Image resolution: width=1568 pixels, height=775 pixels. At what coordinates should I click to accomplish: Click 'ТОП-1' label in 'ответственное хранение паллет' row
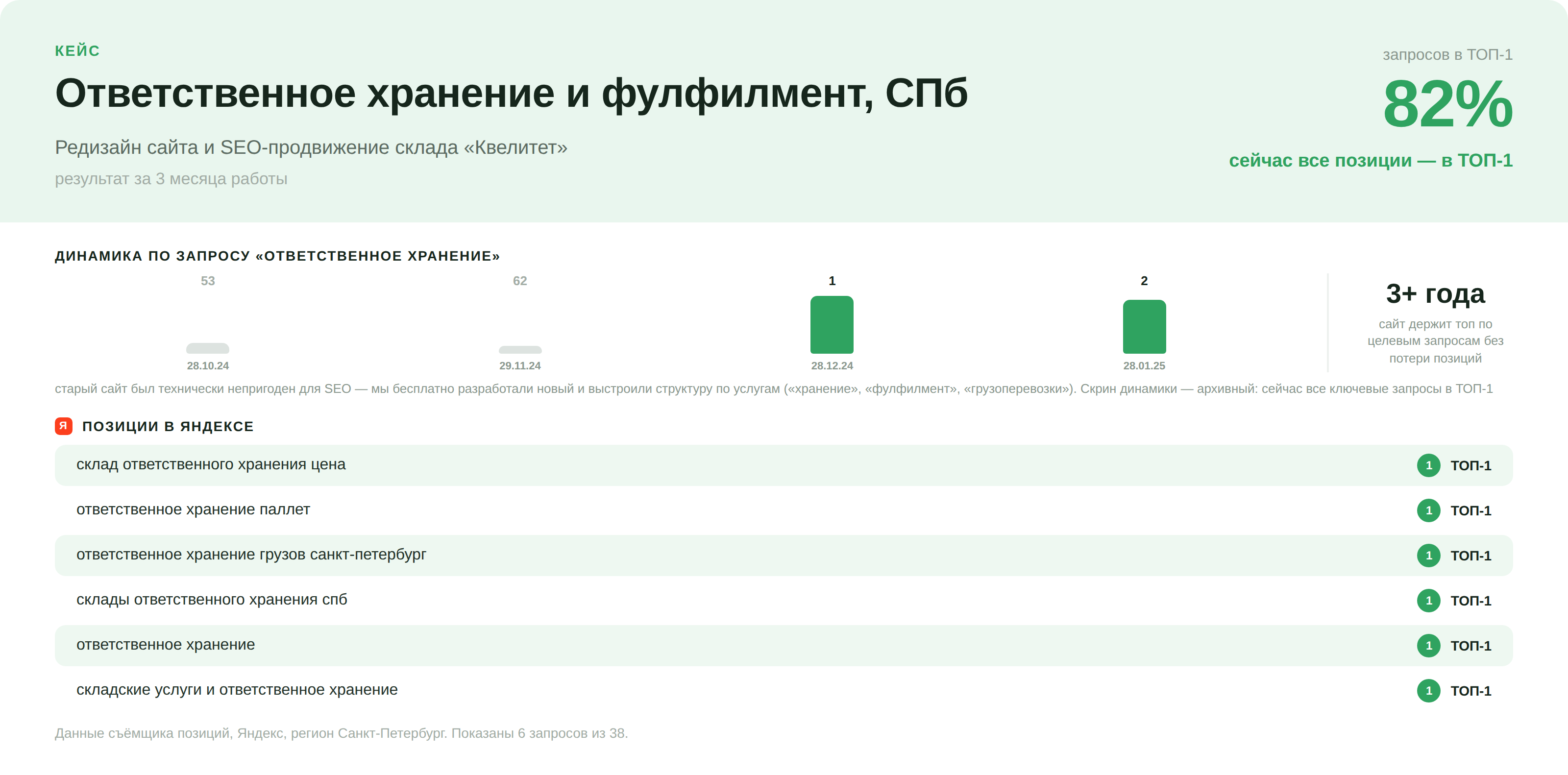(x=1470, y=511)
